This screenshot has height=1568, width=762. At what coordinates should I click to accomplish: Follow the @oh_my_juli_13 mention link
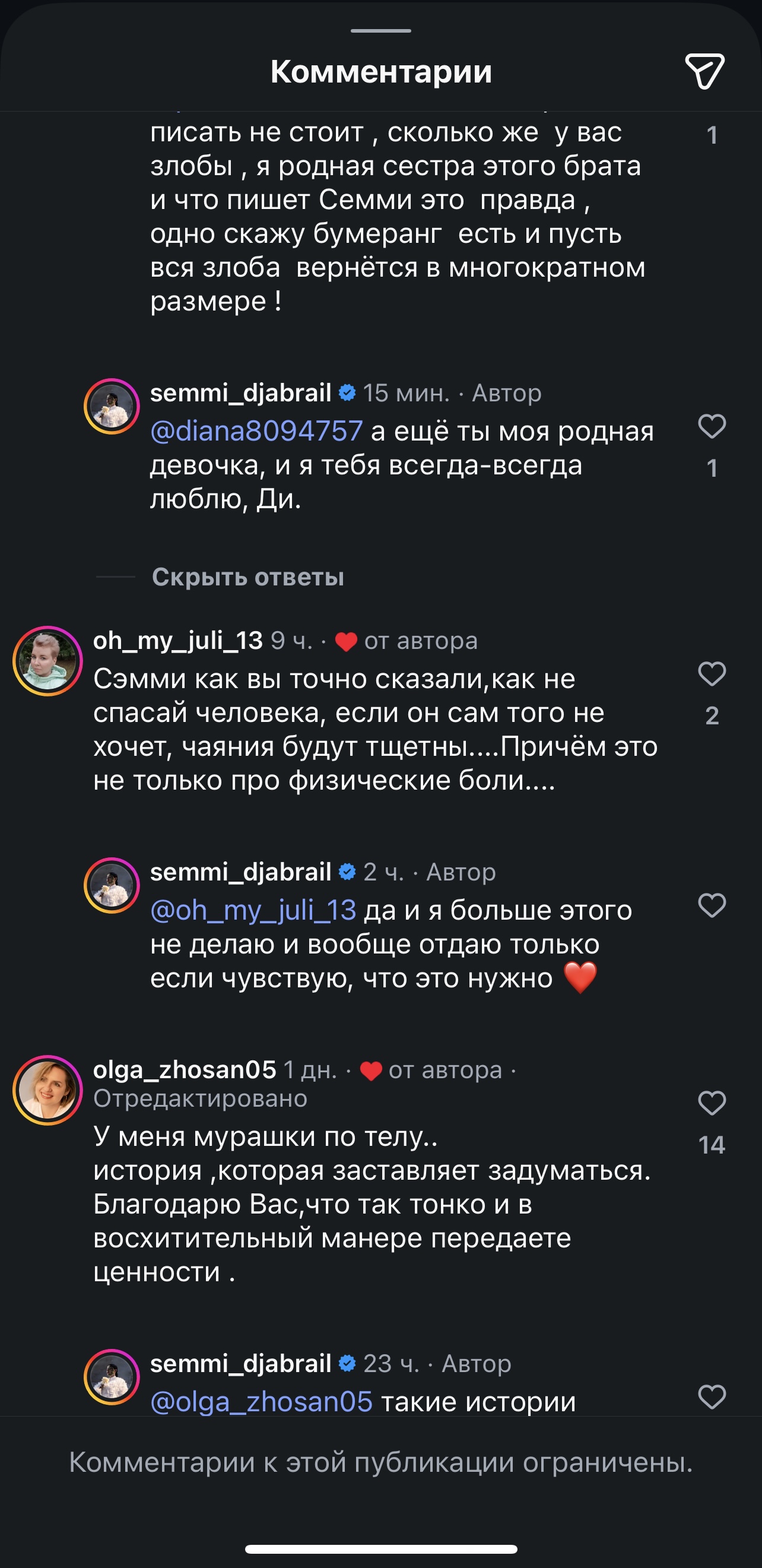[x=253, y=910]
